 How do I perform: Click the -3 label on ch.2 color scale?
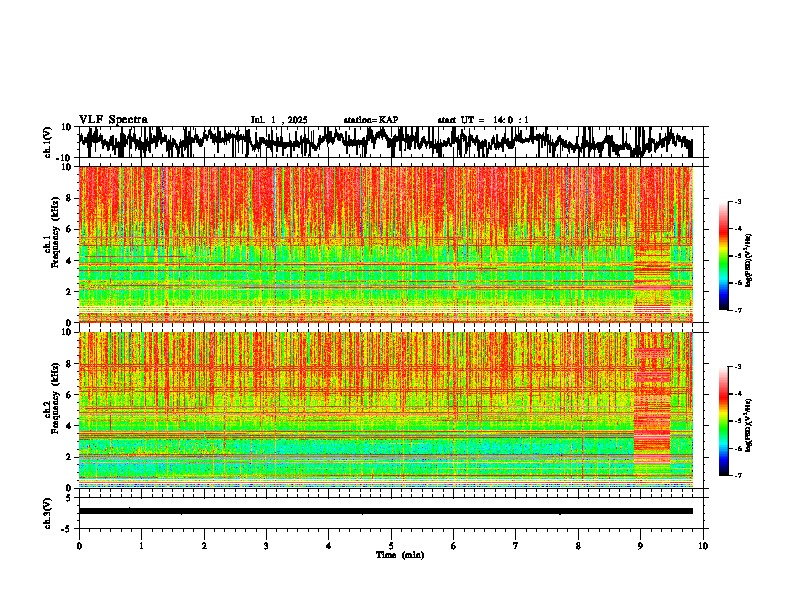tap(737, 367)
